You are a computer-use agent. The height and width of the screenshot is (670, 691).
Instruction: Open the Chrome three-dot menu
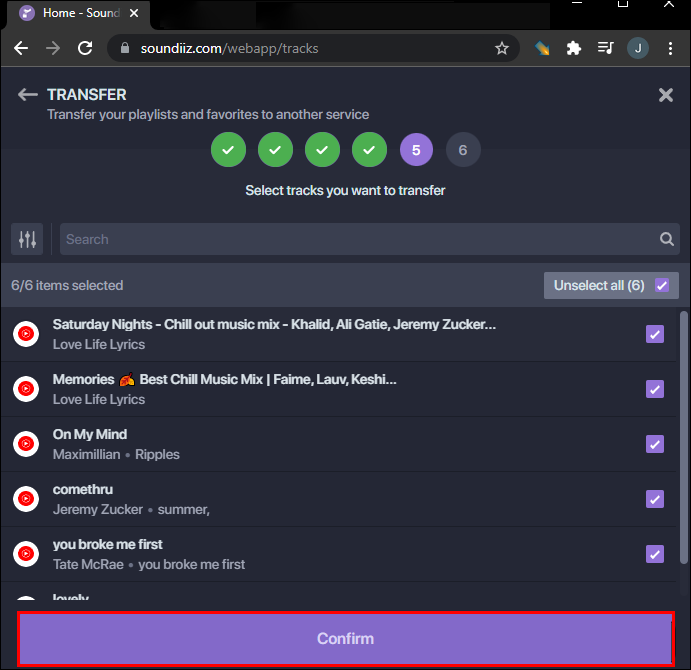[x=669, y=48]
